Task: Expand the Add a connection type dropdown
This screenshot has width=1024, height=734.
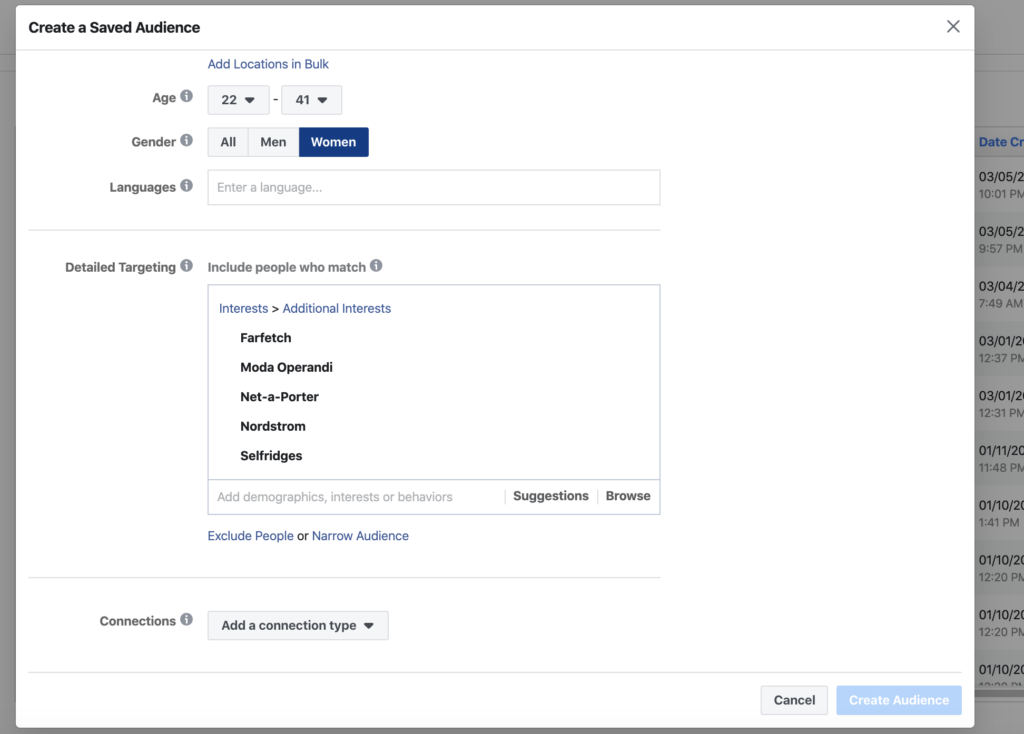Action: pyautogui.click(x=298, y=626)
